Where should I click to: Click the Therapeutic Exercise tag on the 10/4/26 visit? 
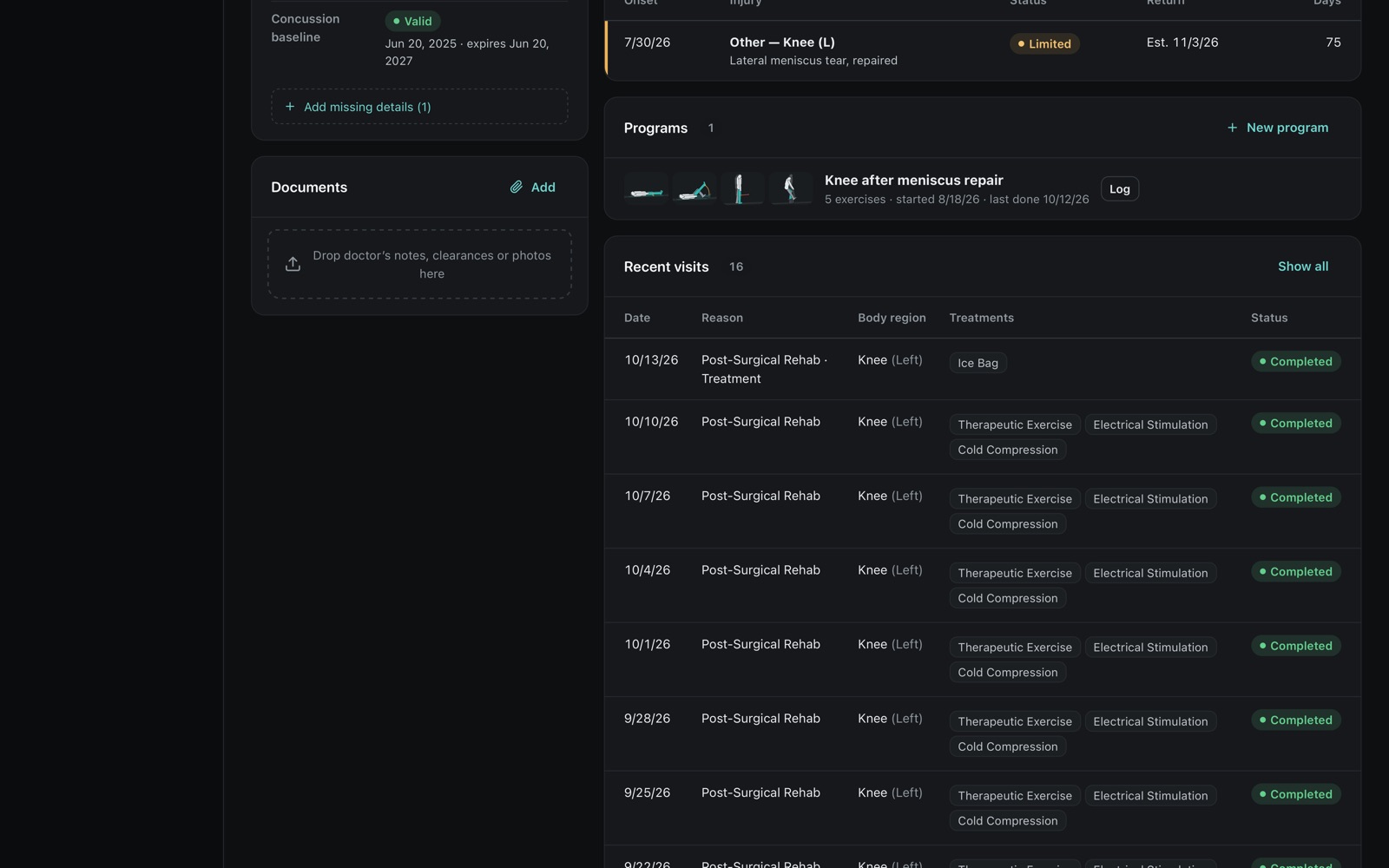(x=1015, y=573)
